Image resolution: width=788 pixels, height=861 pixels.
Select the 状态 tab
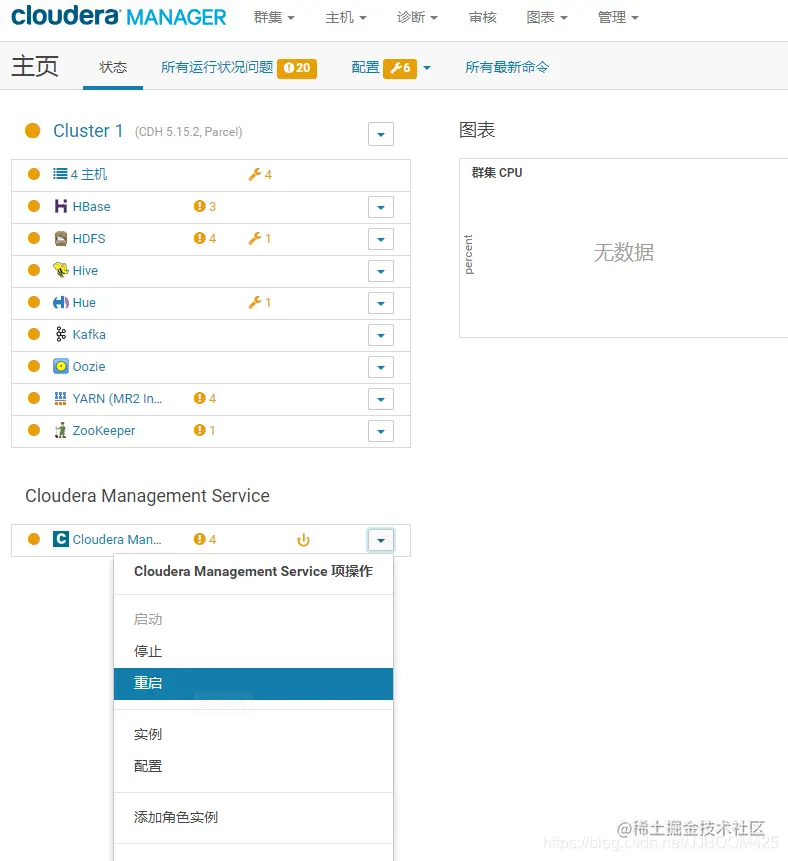pos(113,67)
